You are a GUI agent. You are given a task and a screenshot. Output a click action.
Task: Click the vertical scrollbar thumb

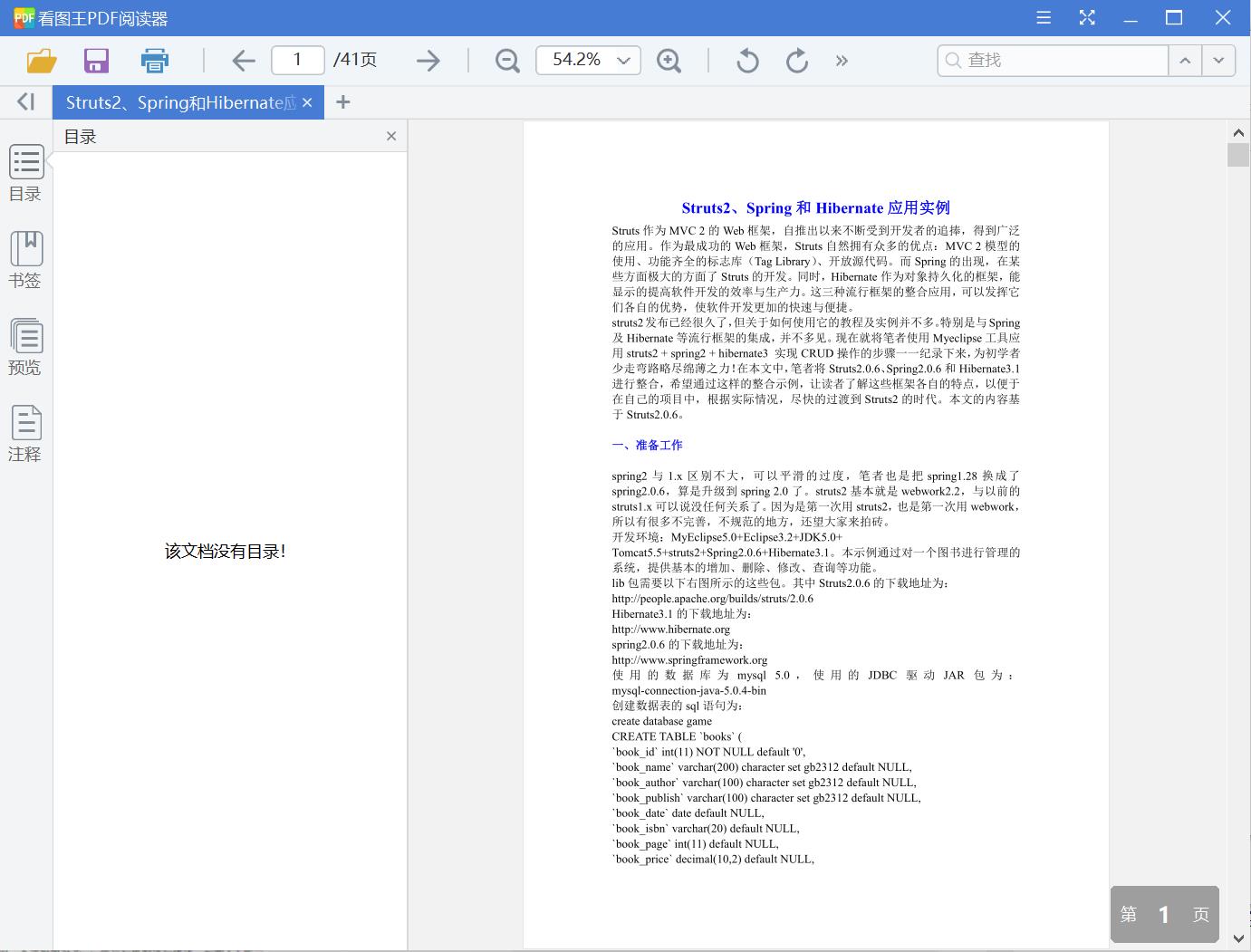pos(1238,154)
